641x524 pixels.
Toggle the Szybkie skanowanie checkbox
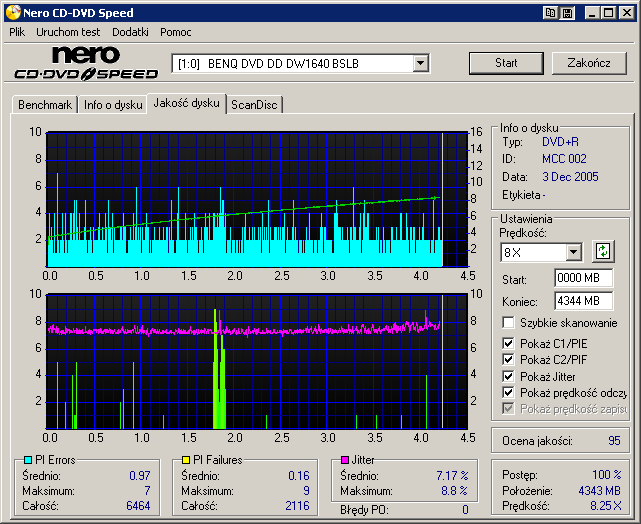pyautogui.click(x=508, y=322)
